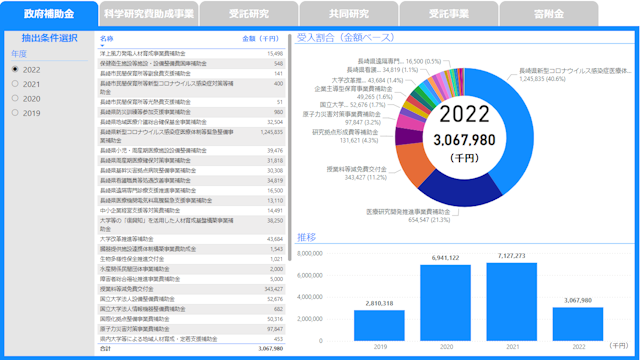Switch to the 受託研究 tab
640x360 pixels.
coord(249,14)
